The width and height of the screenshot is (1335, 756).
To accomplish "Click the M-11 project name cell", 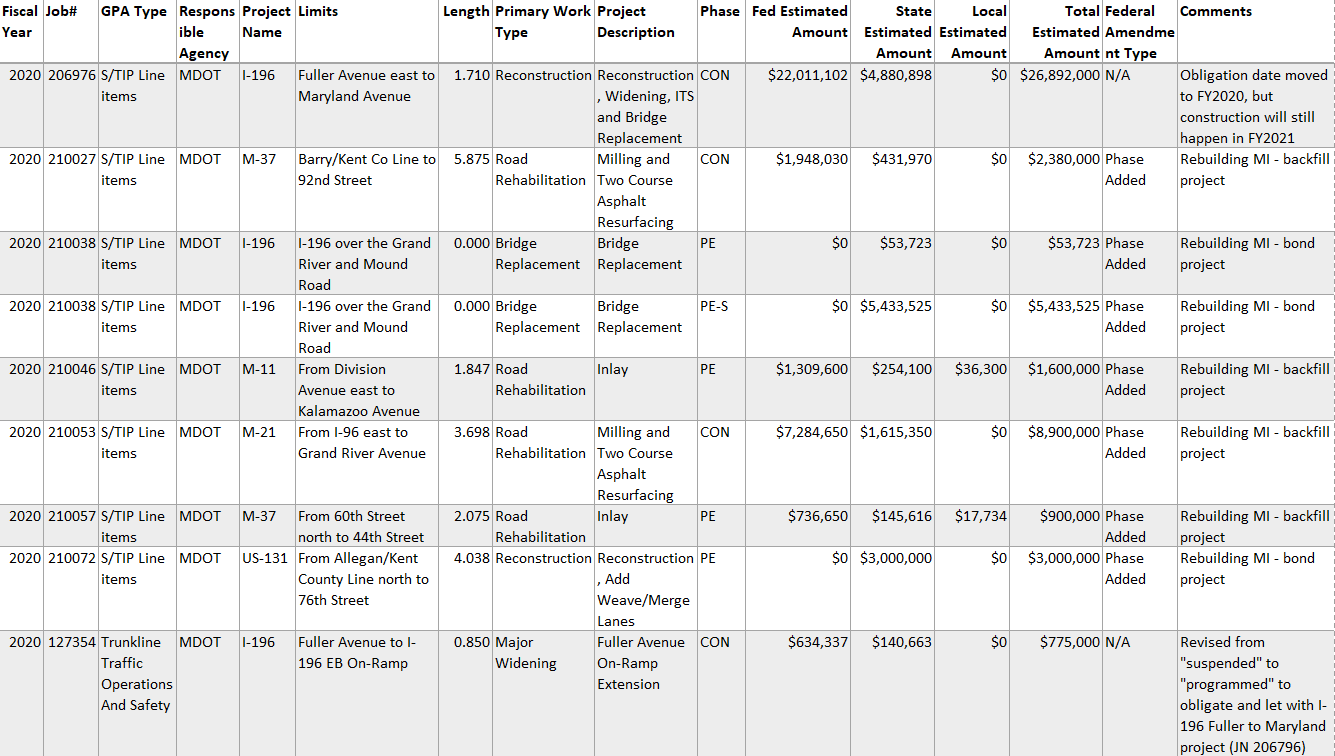I will [268, 390].
